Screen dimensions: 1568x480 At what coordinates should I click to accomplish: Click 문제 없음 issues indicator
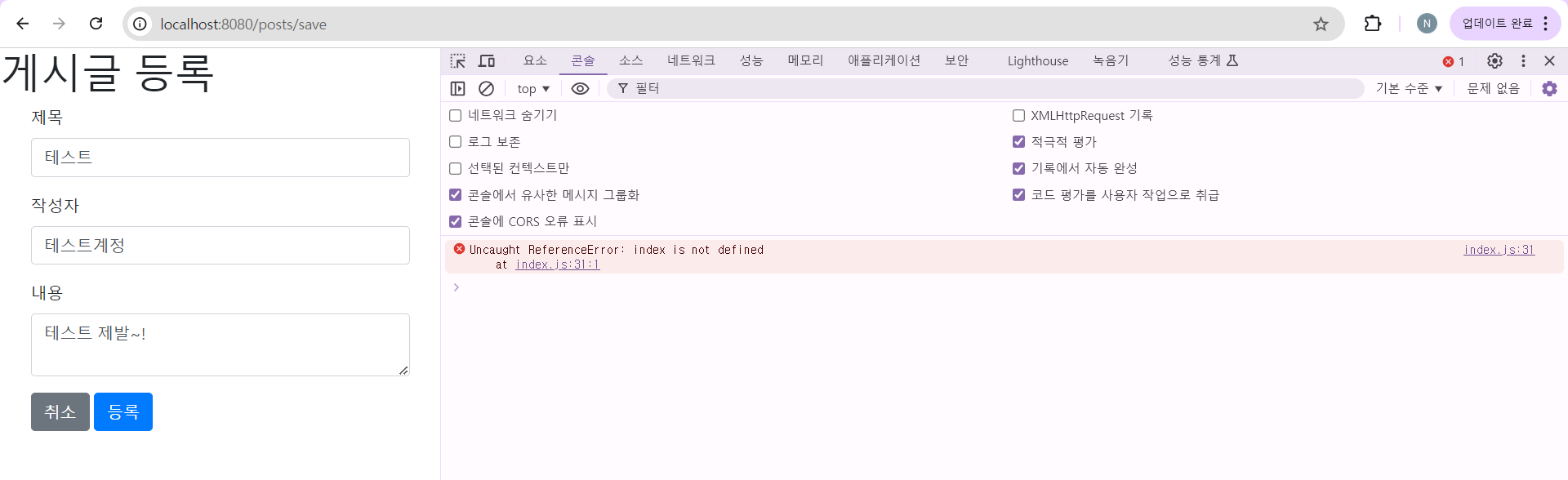click(x=1493, y=88)
